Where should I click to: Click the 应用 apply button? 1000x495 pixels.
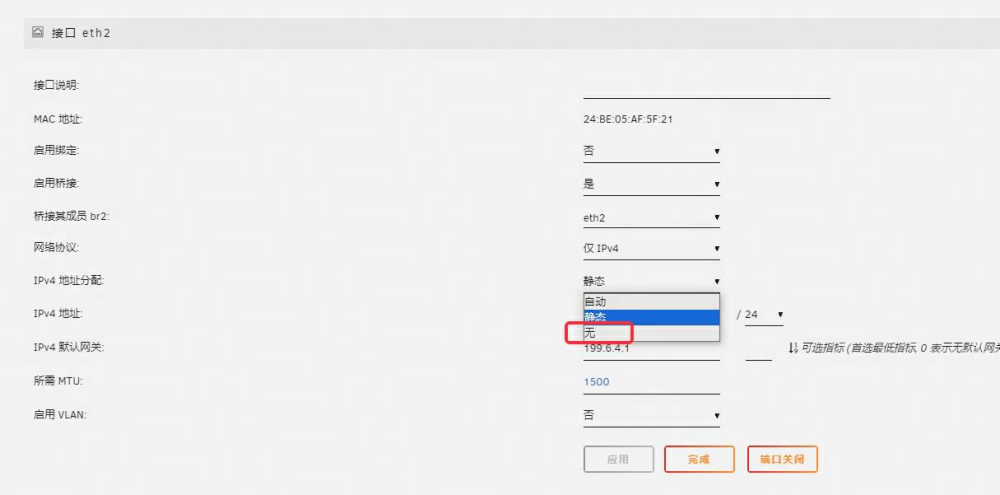coord(619,459)
